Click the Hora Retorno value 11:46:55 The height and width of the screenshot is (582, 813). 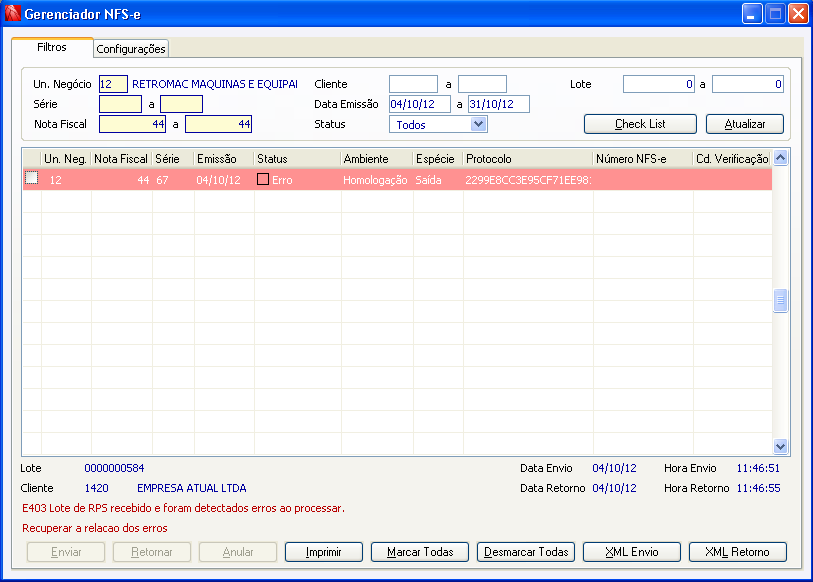pyautogui.click(x=758, y=488)
